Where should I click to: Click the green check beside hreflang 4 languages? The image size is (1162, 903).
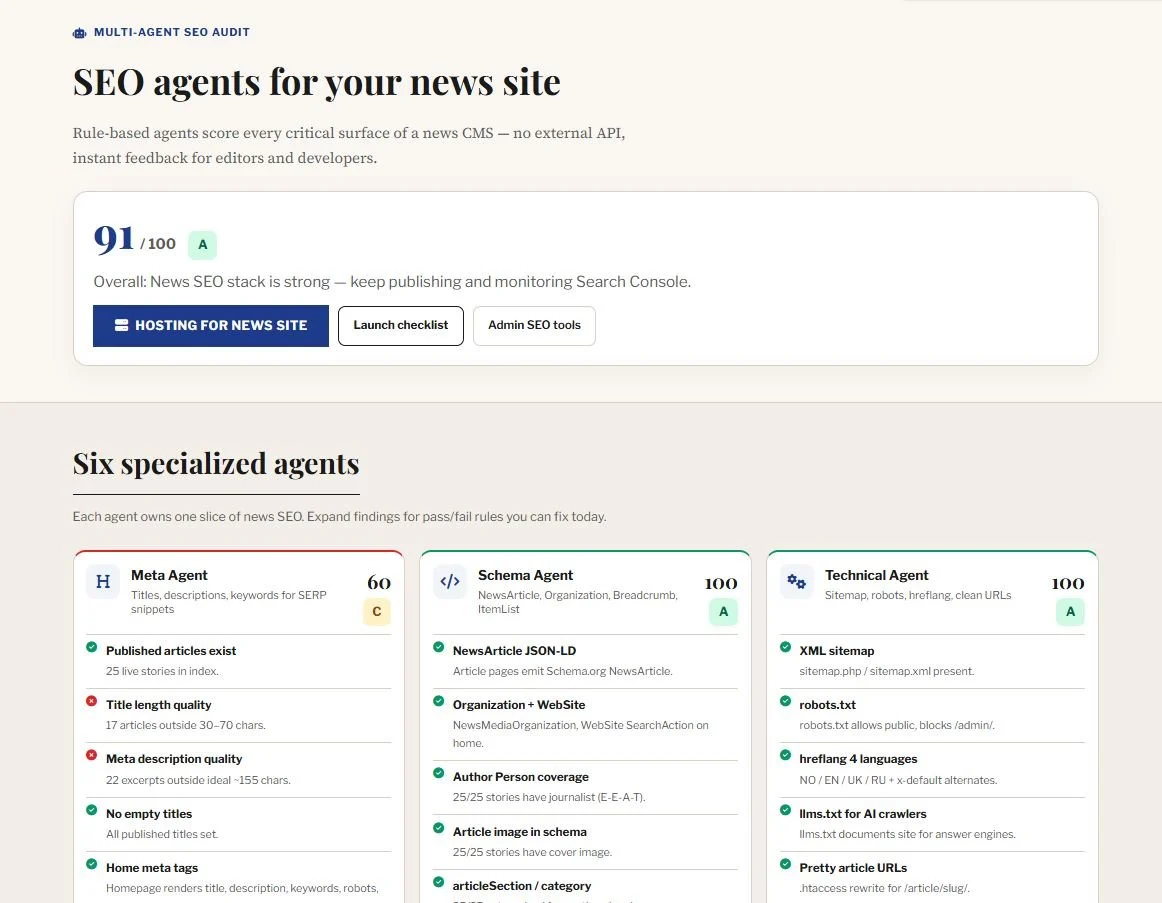click(786, 756)
